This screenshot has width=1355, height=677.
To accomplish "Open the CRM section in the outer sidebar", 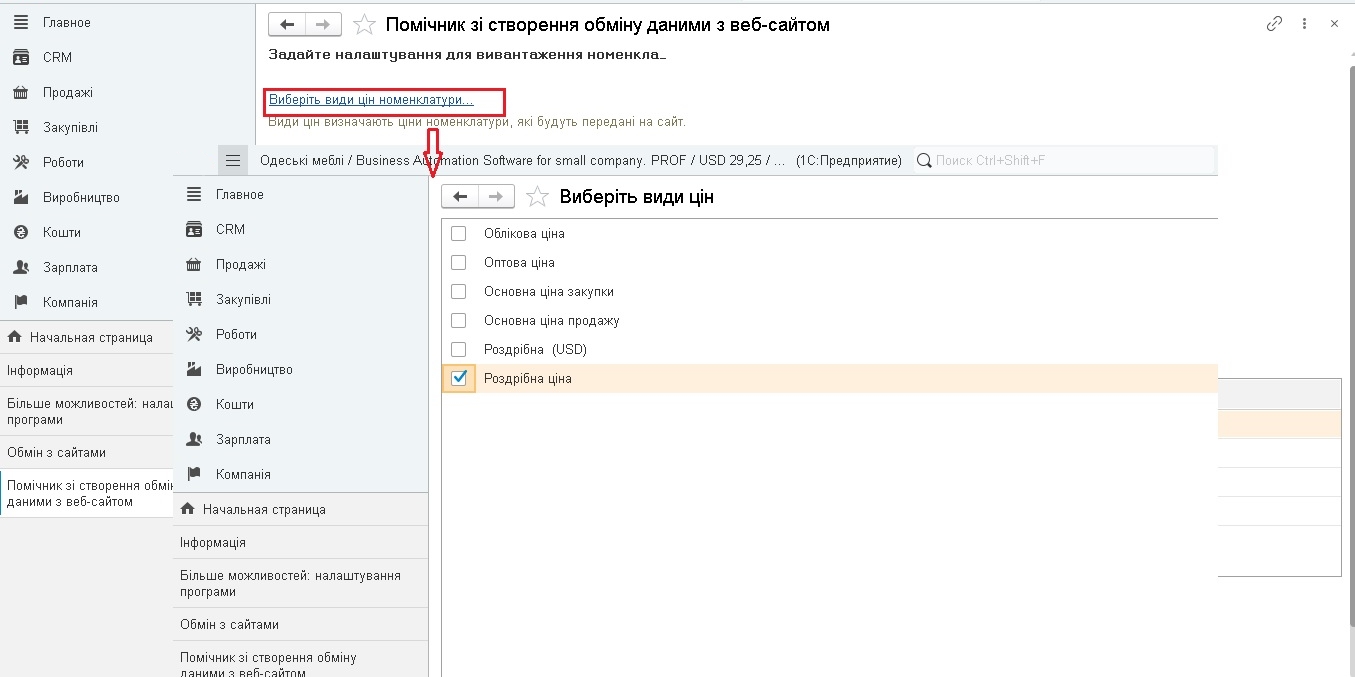I will tap(57, 57).
